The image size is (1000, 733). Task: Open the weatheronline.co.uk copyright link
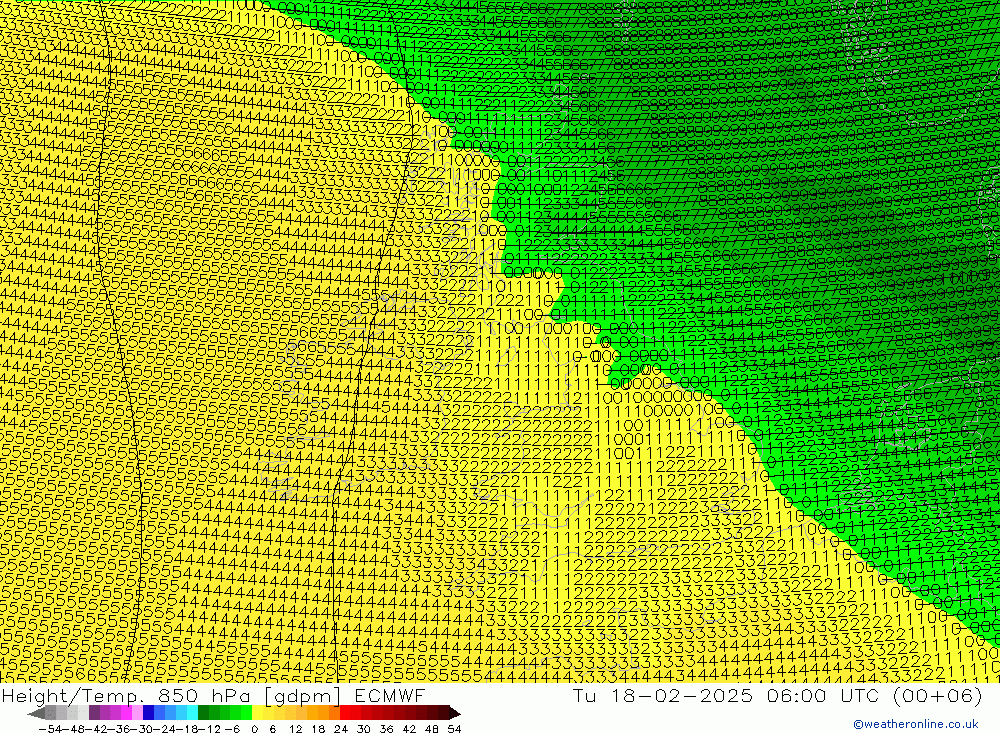916,723
